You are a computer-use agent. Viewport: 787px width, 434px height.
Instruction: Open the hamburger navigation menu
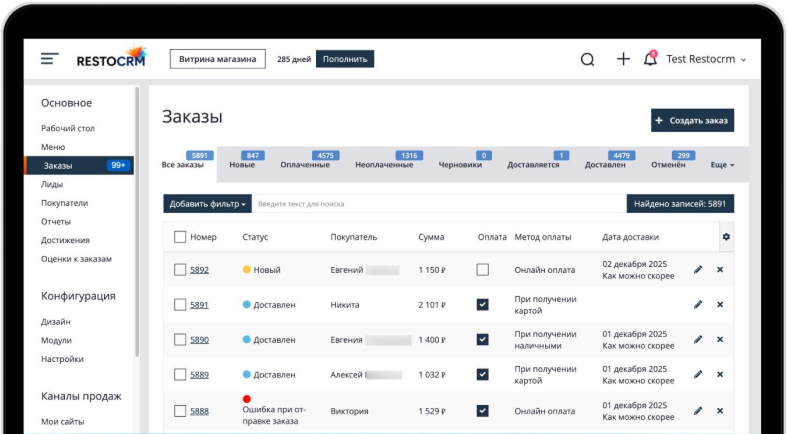(x=50, y=59)
